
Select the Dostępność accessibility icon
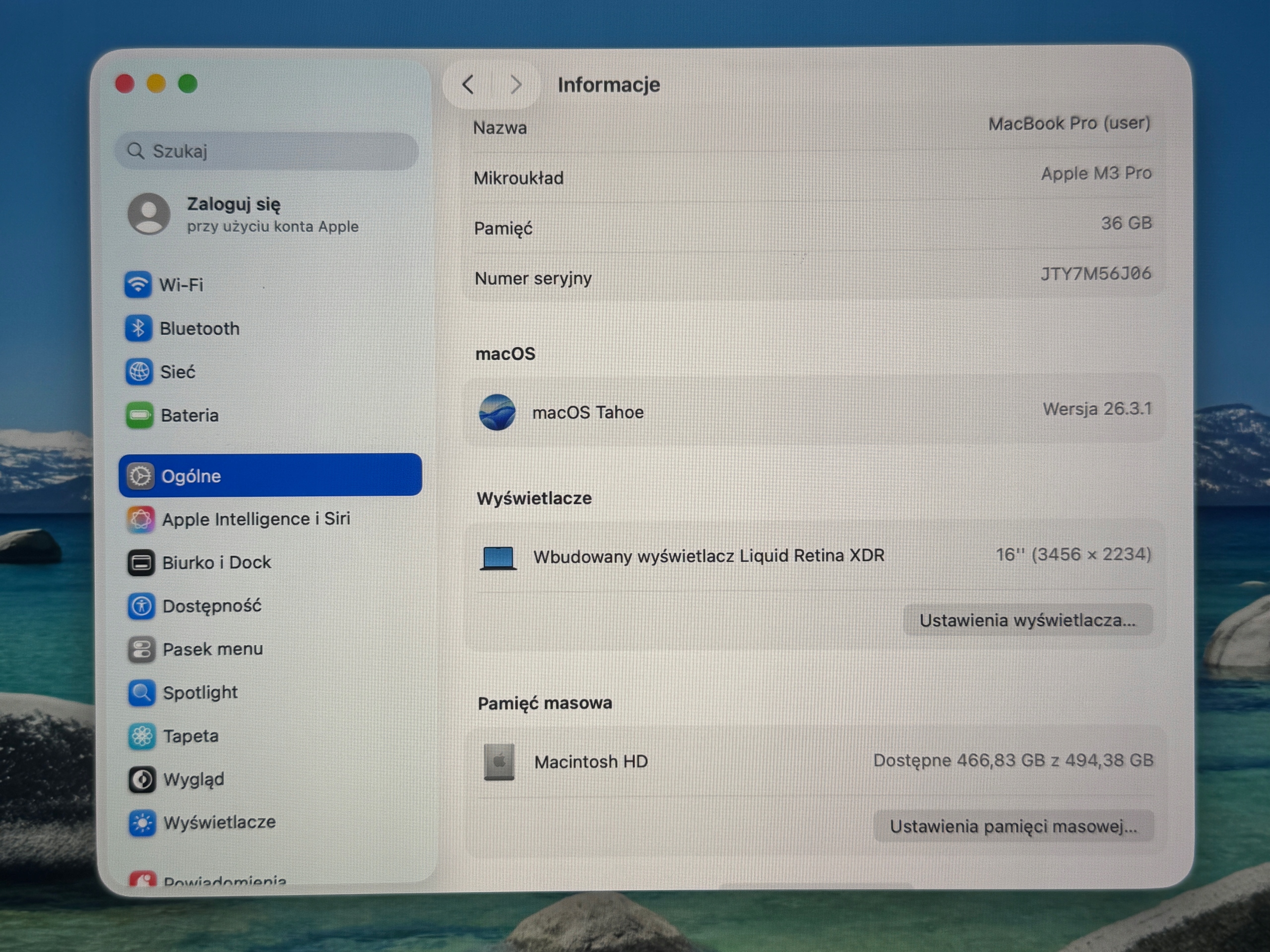(x=141, y=606)
